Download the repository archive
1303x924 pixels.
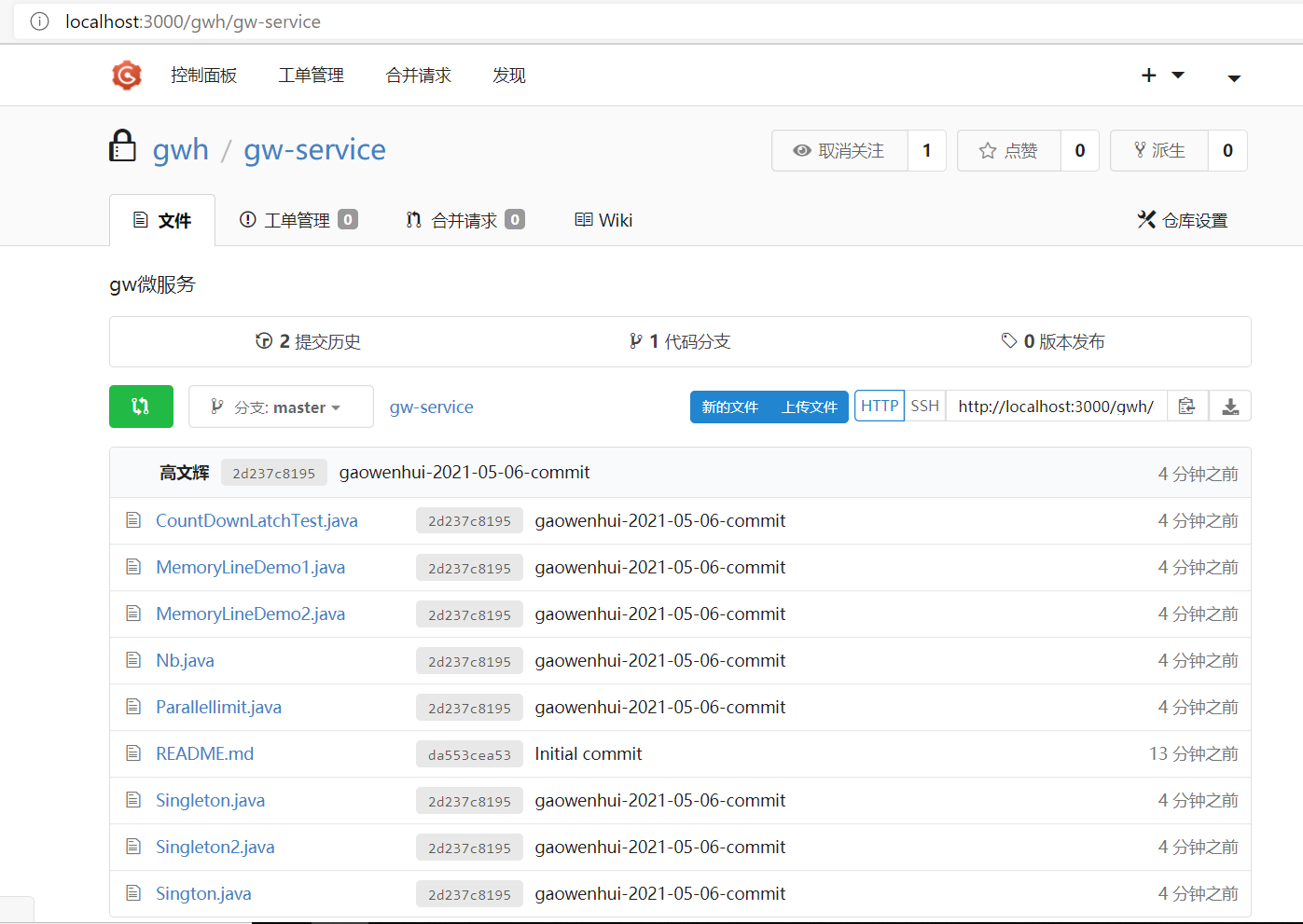point(1230,406)
